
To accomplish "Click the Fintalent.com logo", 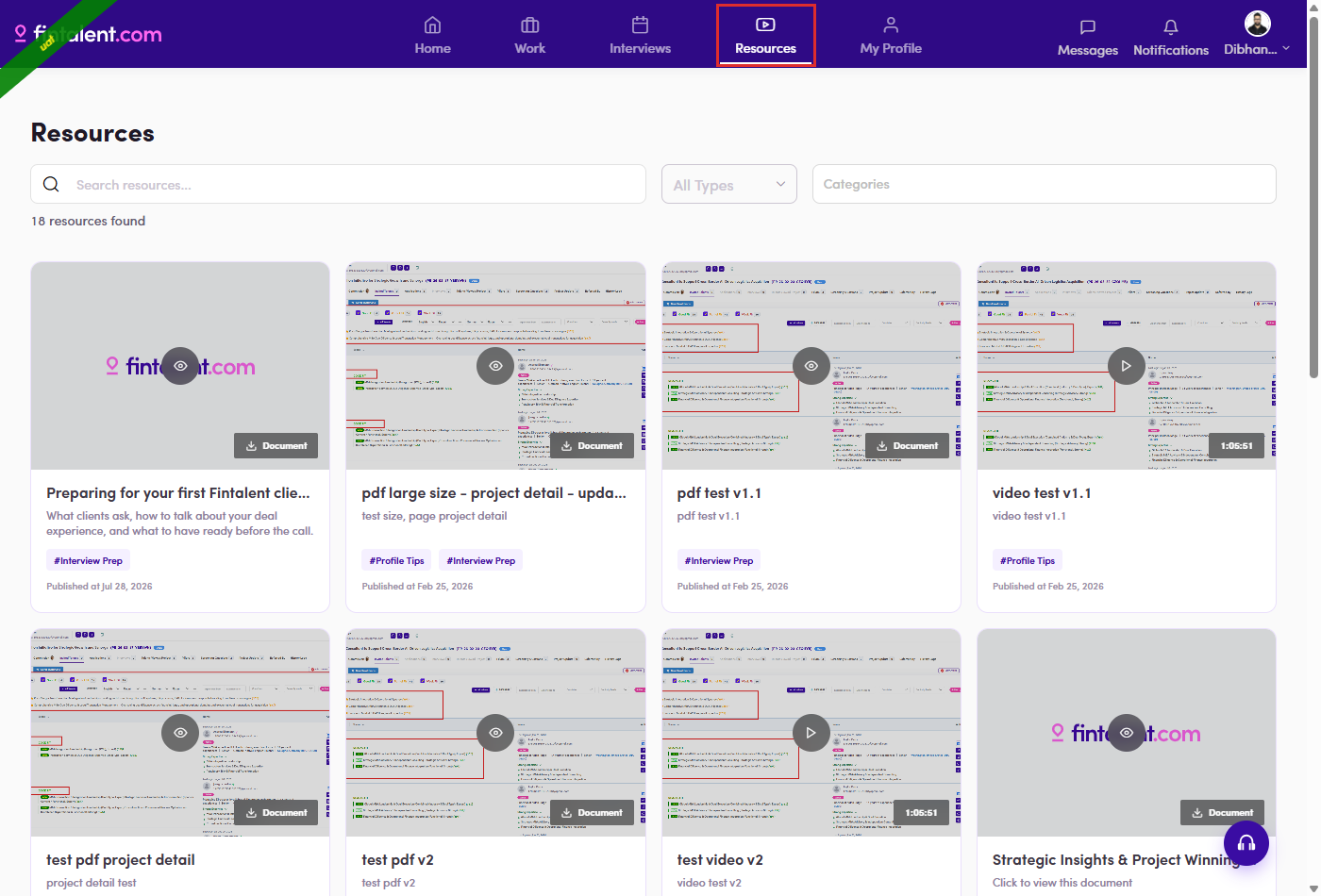I will point(89,35).
